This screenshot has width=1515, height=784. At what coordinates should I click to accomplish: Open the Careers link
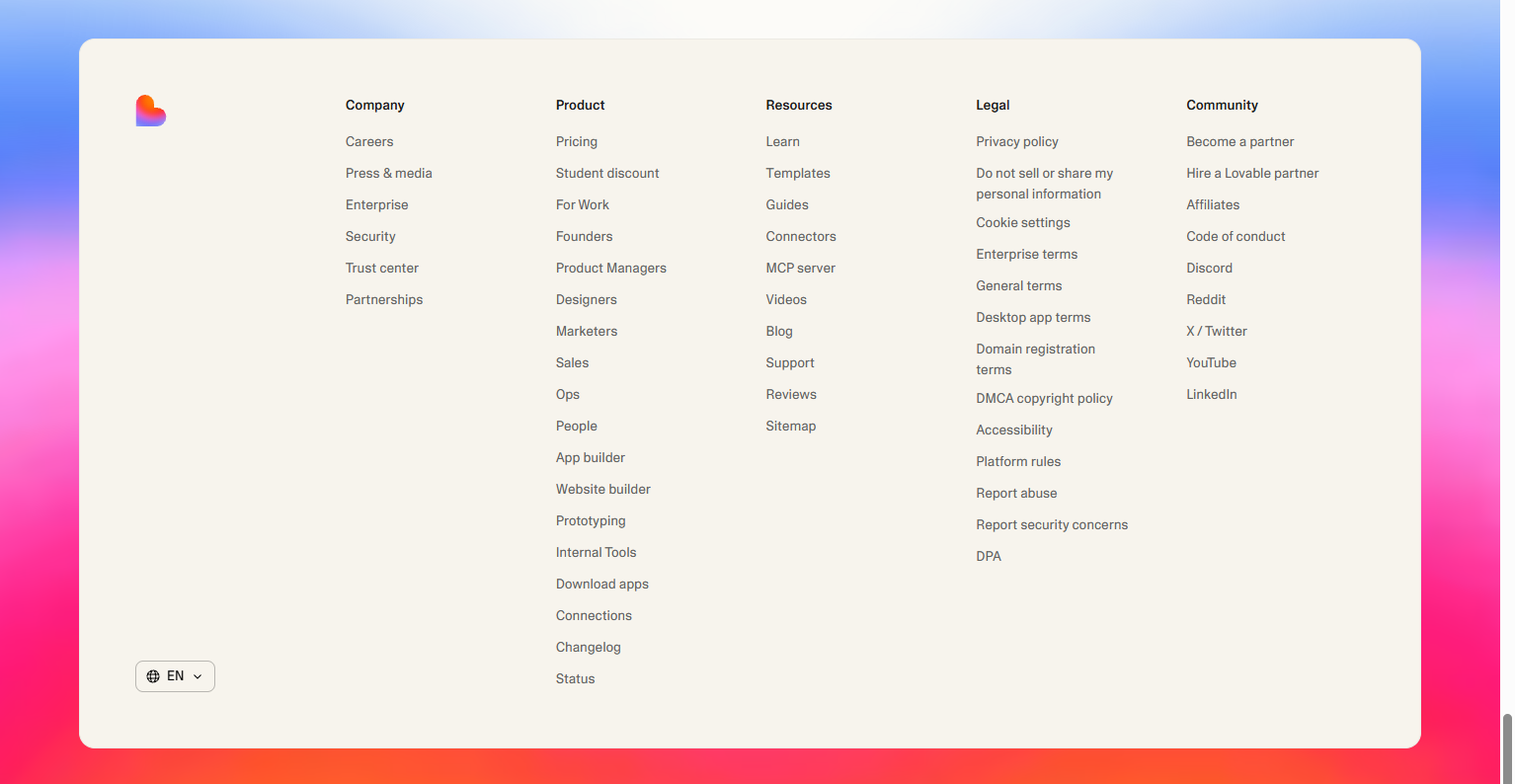369,142
